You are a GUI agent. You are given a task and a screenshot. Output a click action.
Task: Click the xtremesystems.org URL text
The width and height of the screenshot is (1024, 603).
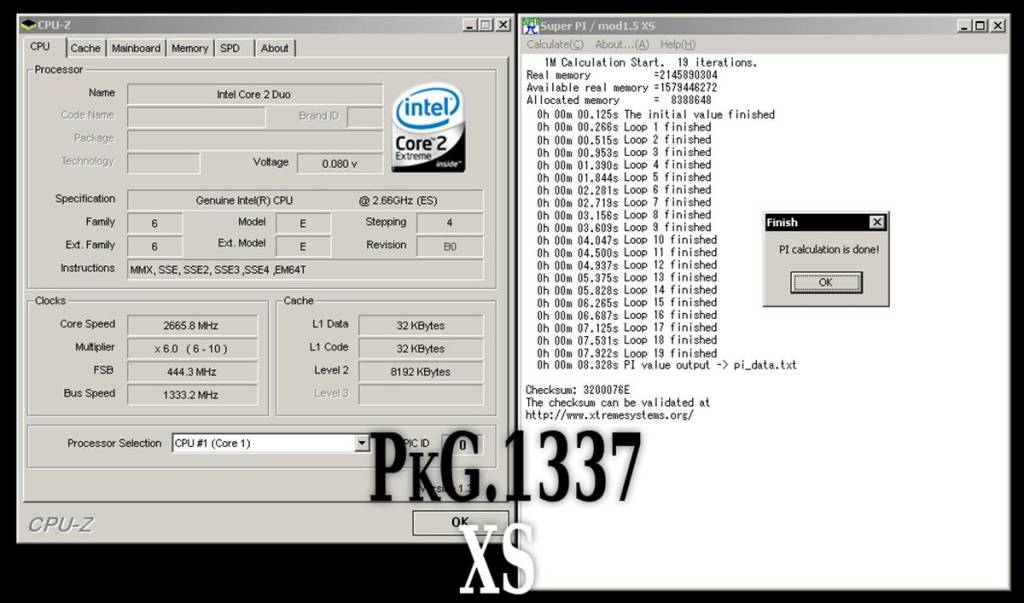click(x=609, y=415)
